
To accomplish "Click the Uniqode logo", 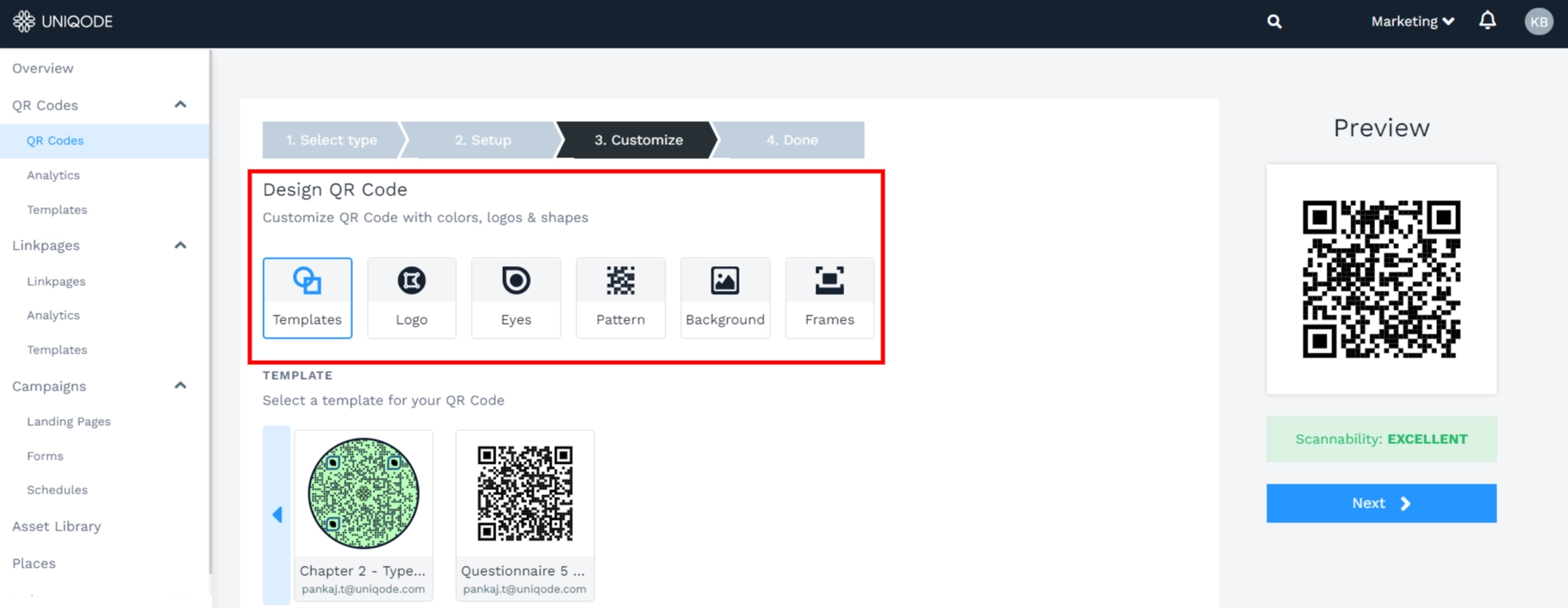I will (x=63, y=21).
